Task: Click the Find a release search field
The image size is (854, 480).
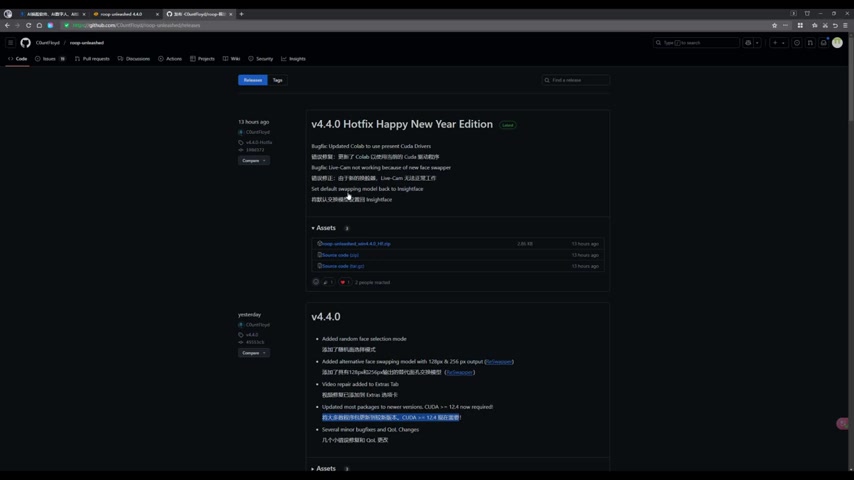Action: (577, 80)
